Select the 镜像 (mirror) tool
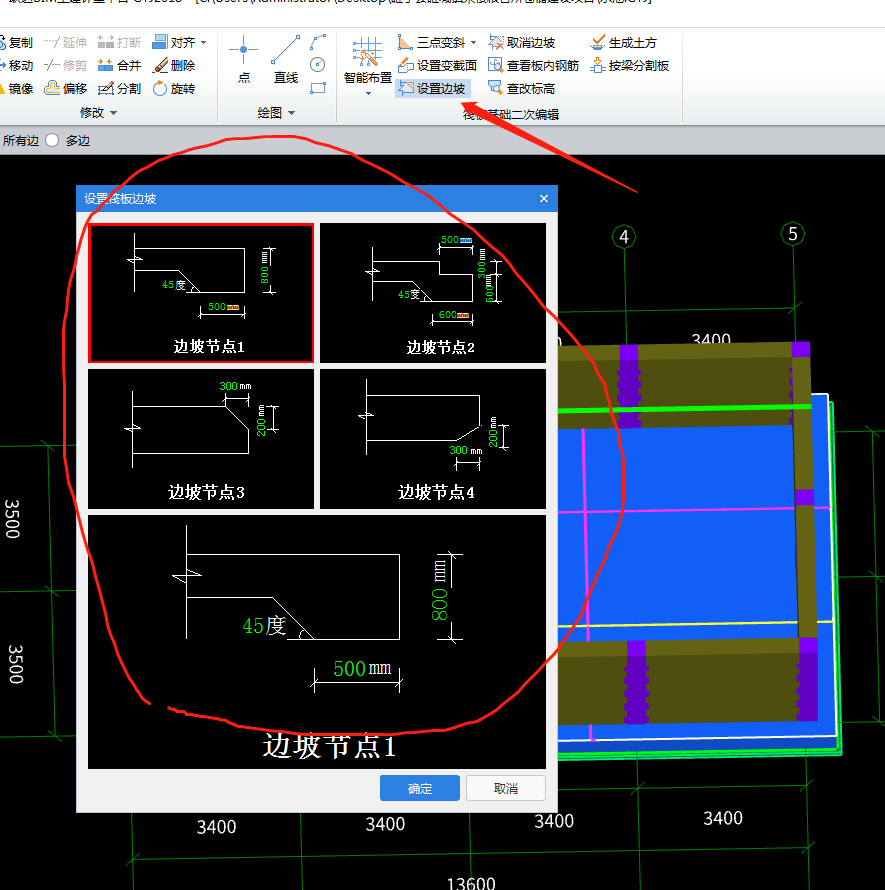 pos(16,89)
